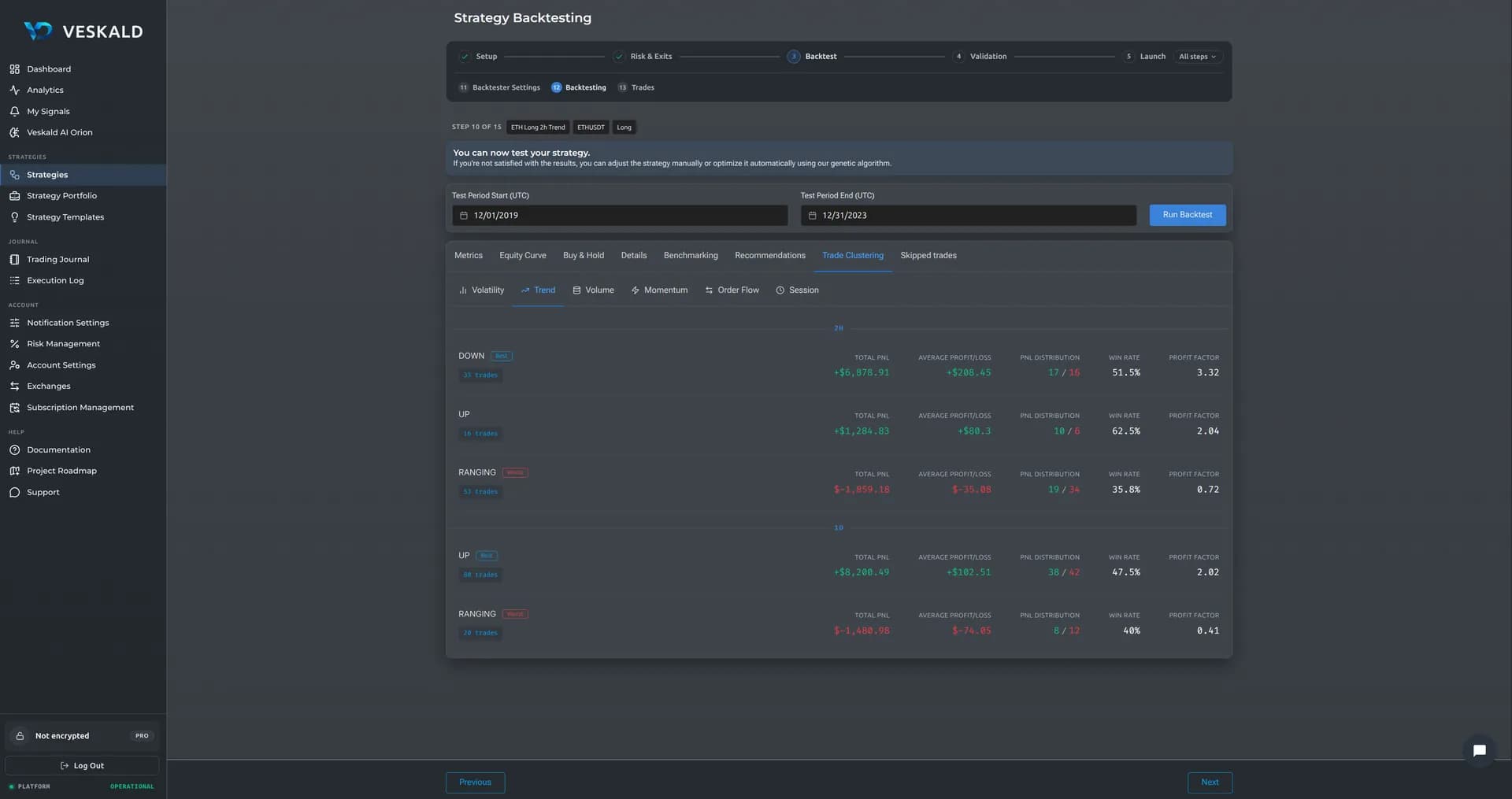Screen dimensions: 1512x799
Task: Click the Veskald AI Orion icon
Action: [x=14, y=133]
